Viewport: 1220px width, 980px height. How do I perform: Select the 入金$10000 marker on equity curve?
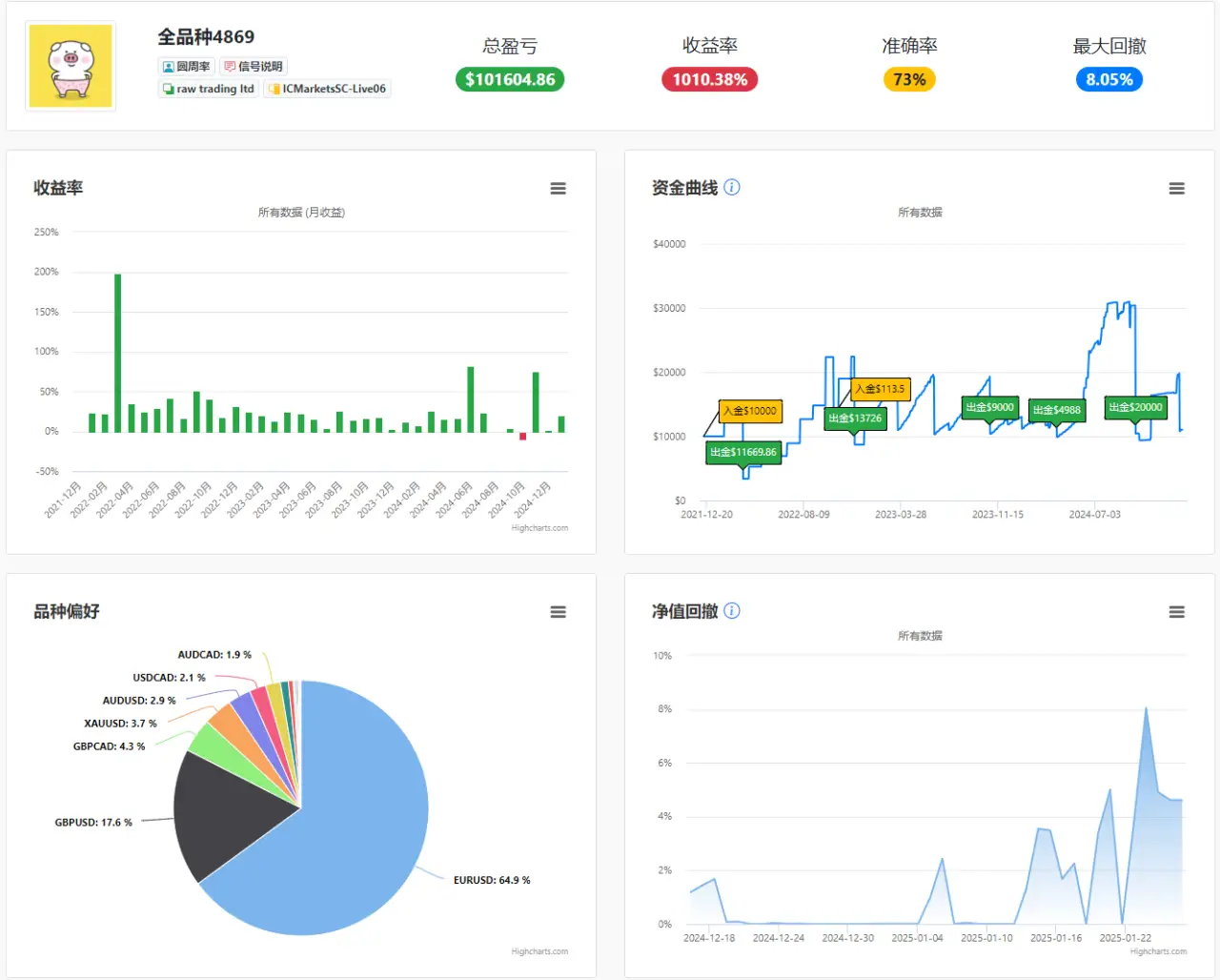point(750,411)
